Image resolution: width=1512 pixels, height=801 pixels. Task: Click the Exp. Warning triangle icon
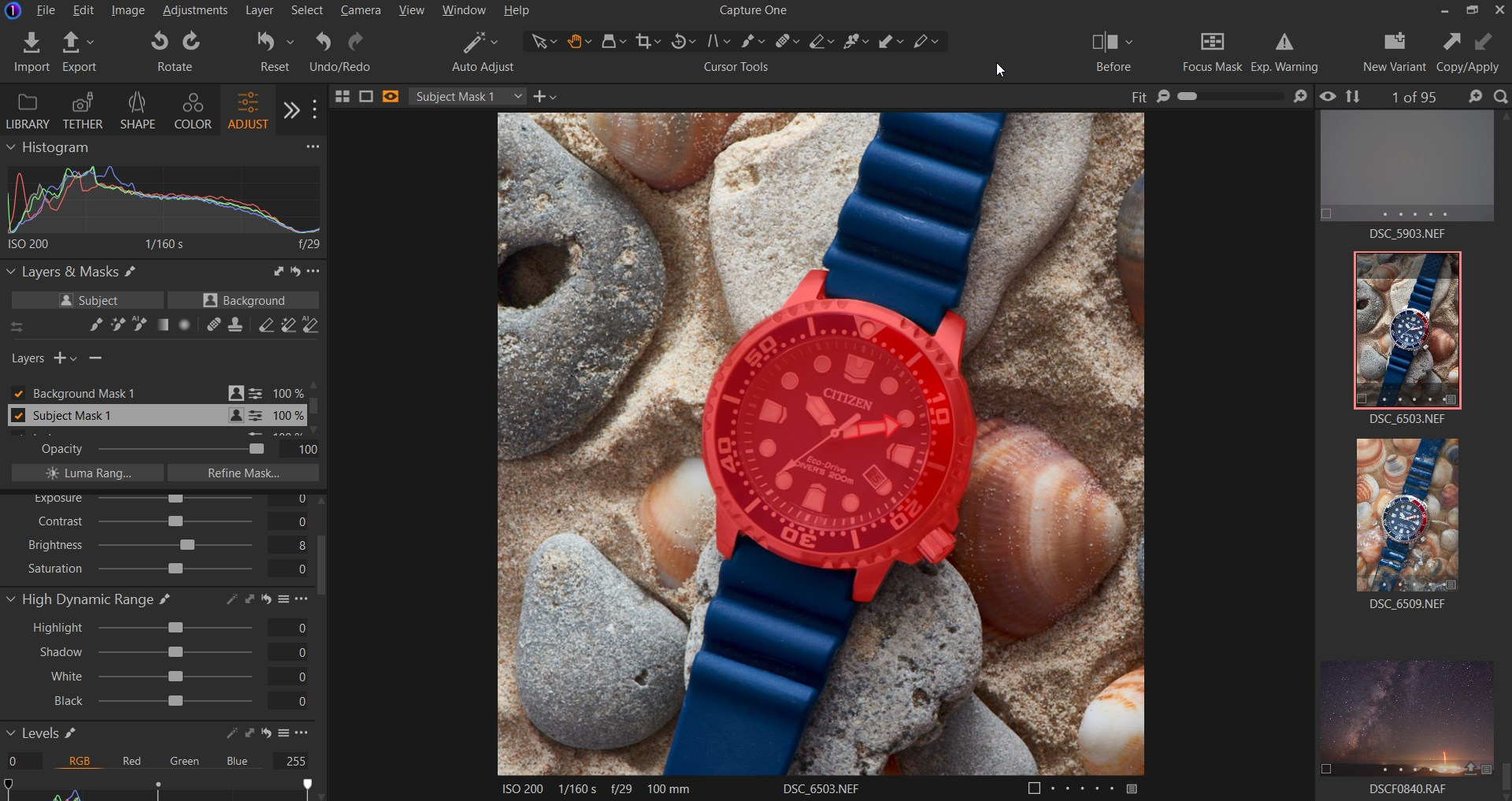[1284, 42]
